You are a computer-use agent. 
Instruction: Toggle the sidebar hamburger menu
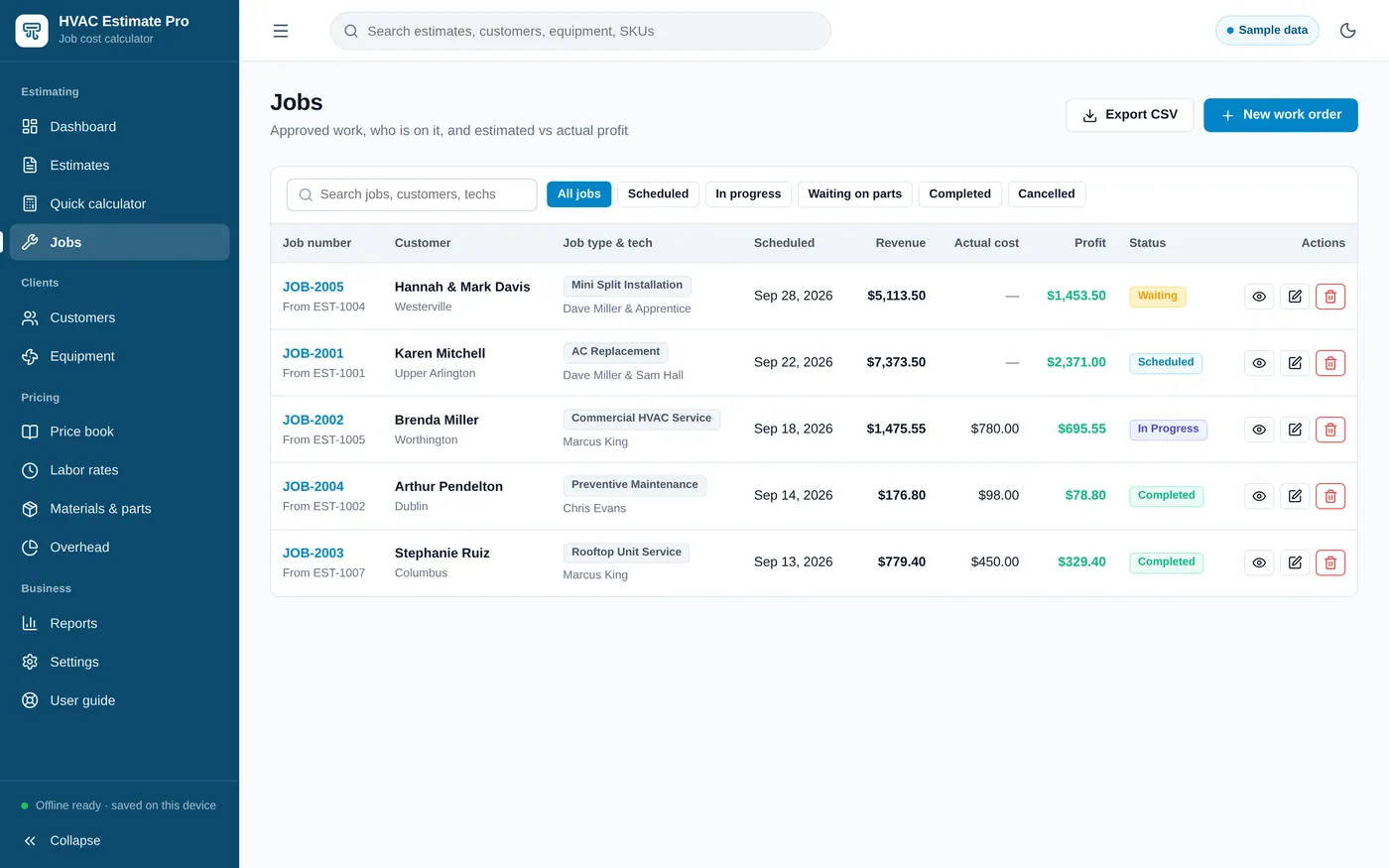point(281,31)
